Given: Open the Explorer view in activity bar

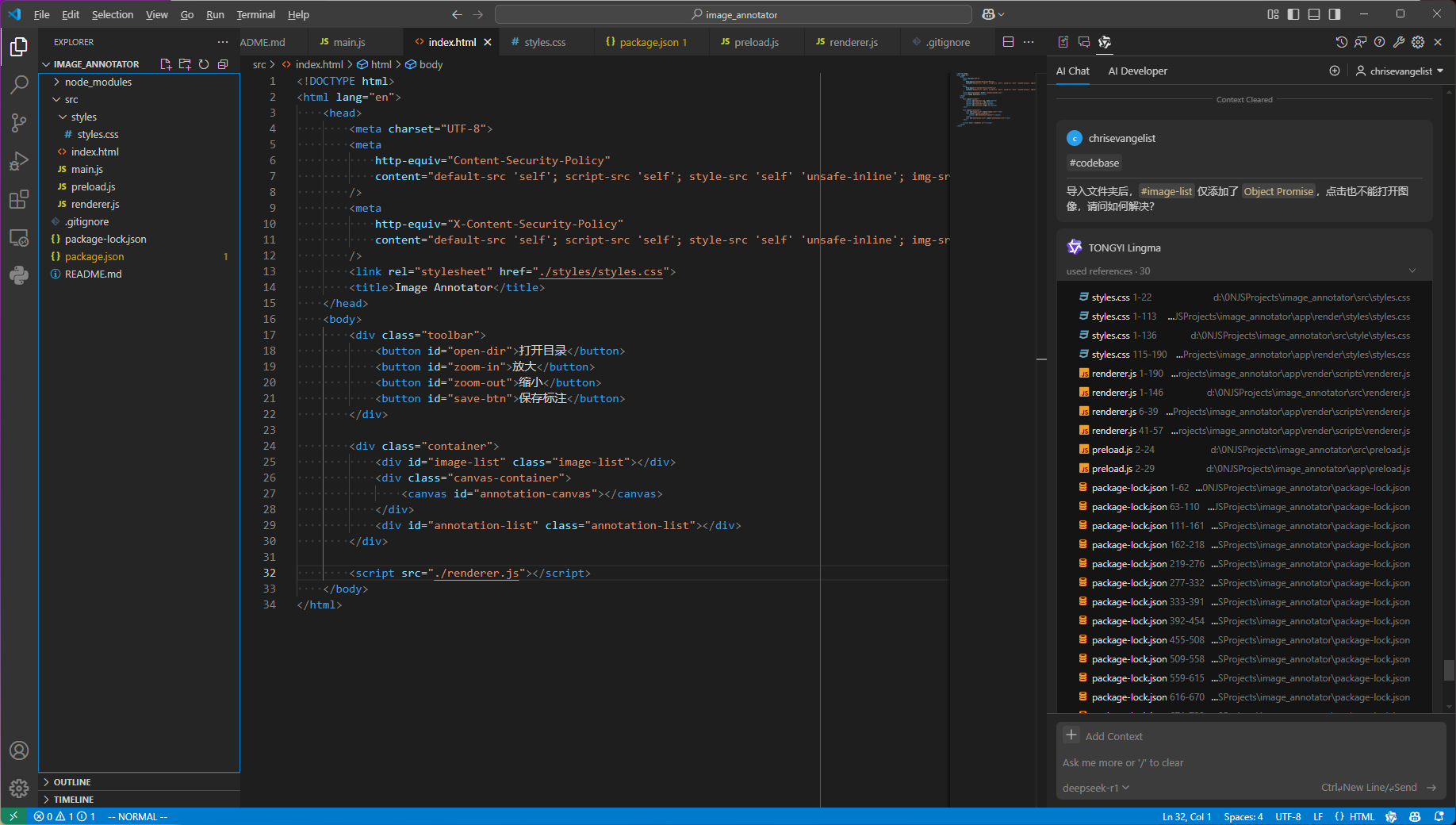Looking at the screenshot, I should (x=19, y=47).
